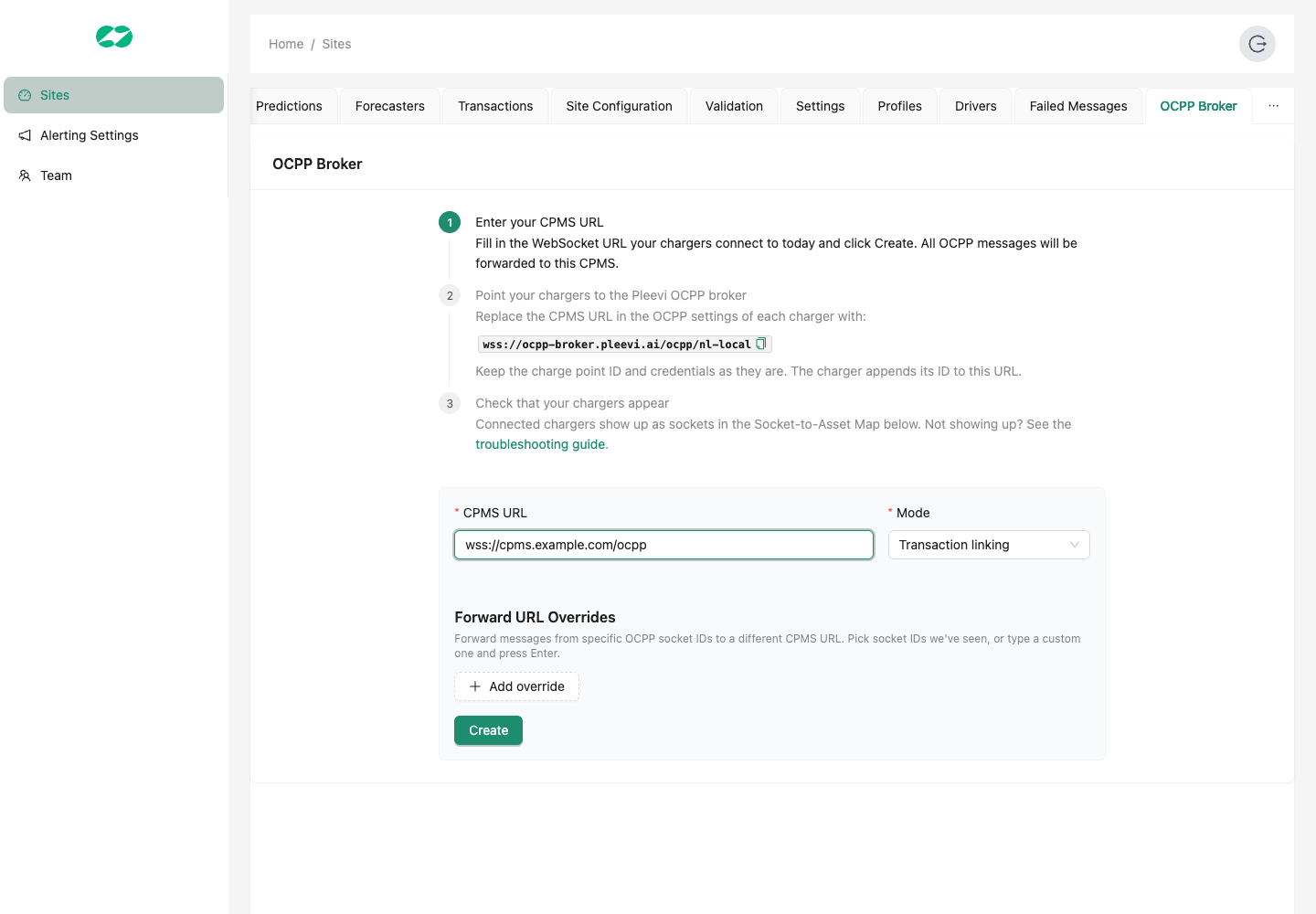
Task: Open more tabs ellipsis menu
Action: [x=1273, y=106]
